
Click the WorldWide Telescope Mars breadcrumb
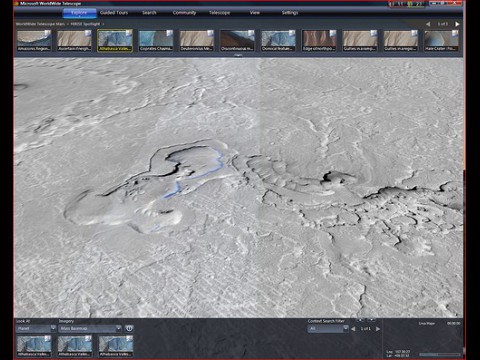40,24
